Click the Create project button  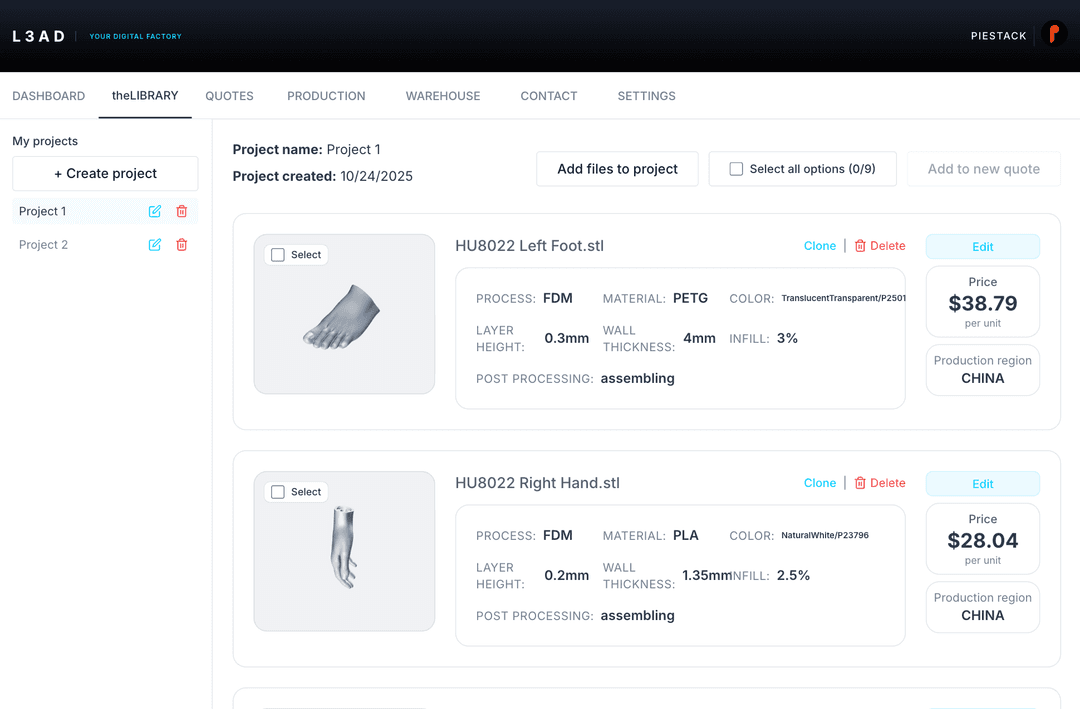pos(104,173)
